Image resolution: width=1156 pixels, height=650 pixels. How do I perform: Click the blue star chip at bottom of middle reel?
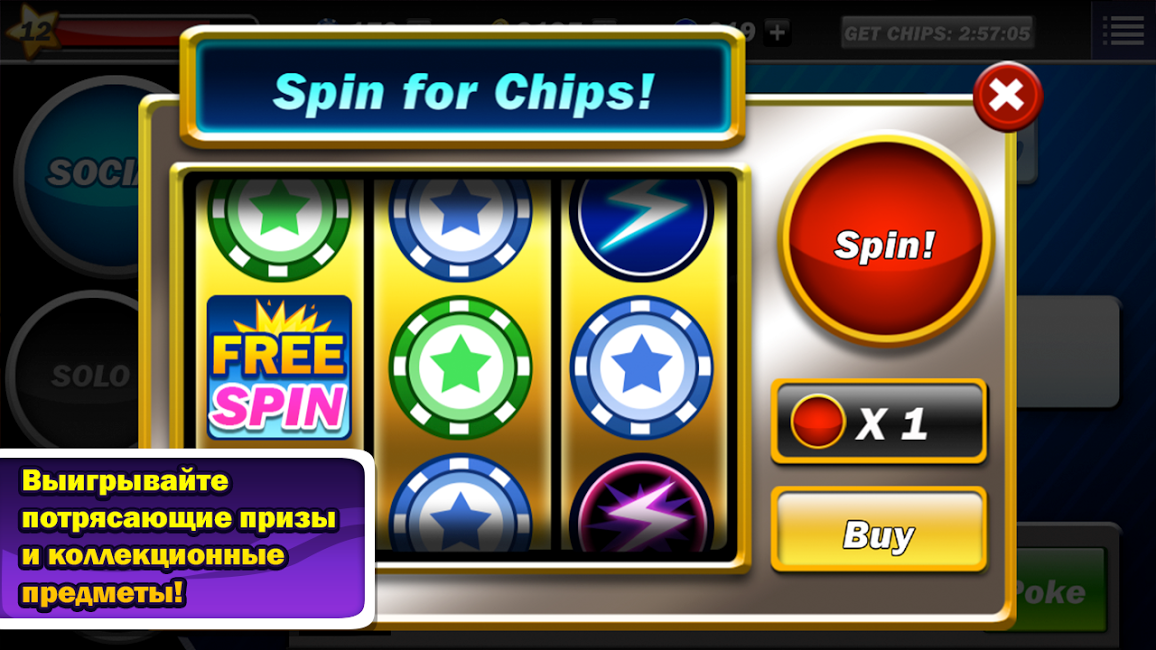pyautogui.click(x=460, y=503)
